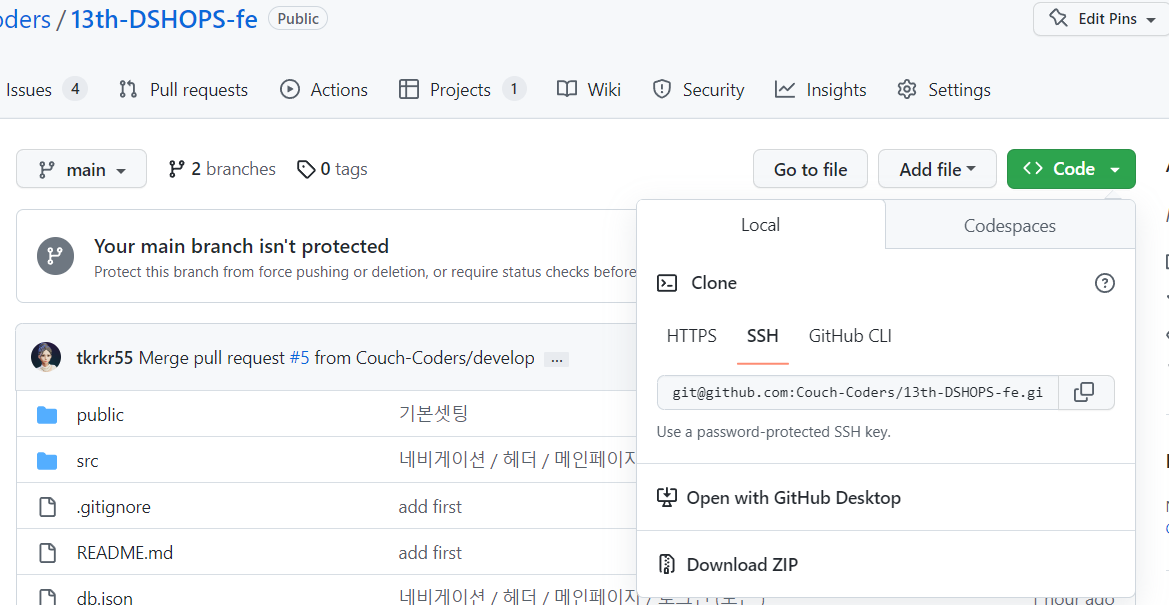Open the Wiki tab

pyautogui.click(x=589, y=90)
